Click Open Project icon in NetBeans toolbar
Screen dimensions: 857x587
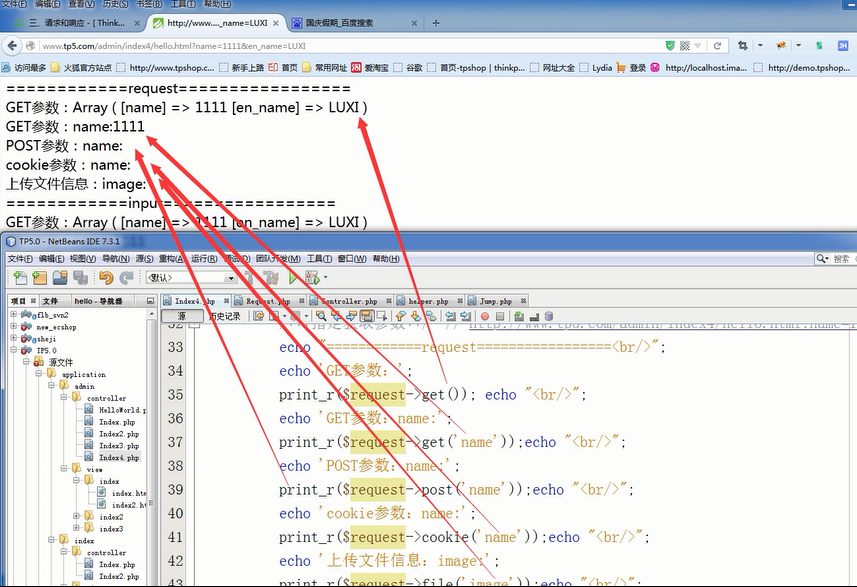click(x=60, y=278)
